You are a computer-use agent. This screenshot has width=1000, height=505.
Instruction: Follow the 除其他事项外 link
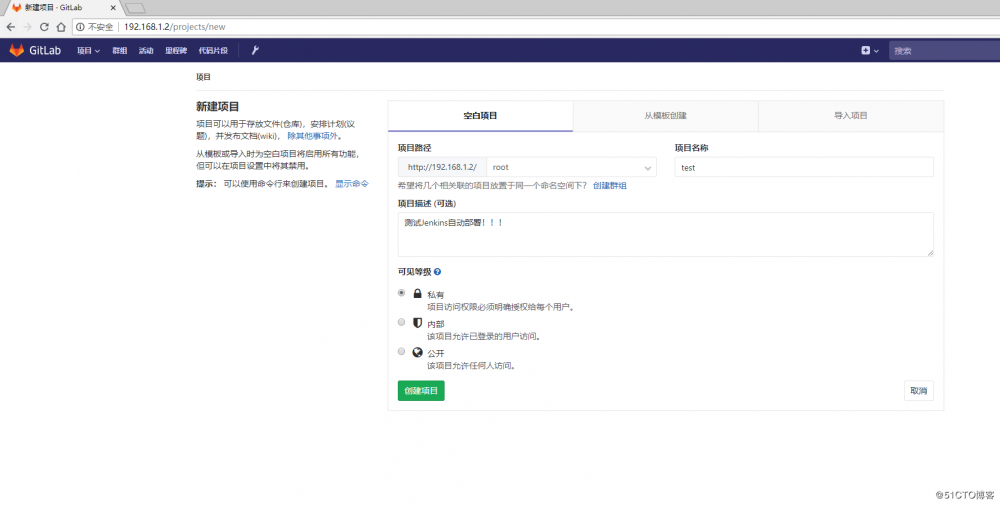point(312,136)
